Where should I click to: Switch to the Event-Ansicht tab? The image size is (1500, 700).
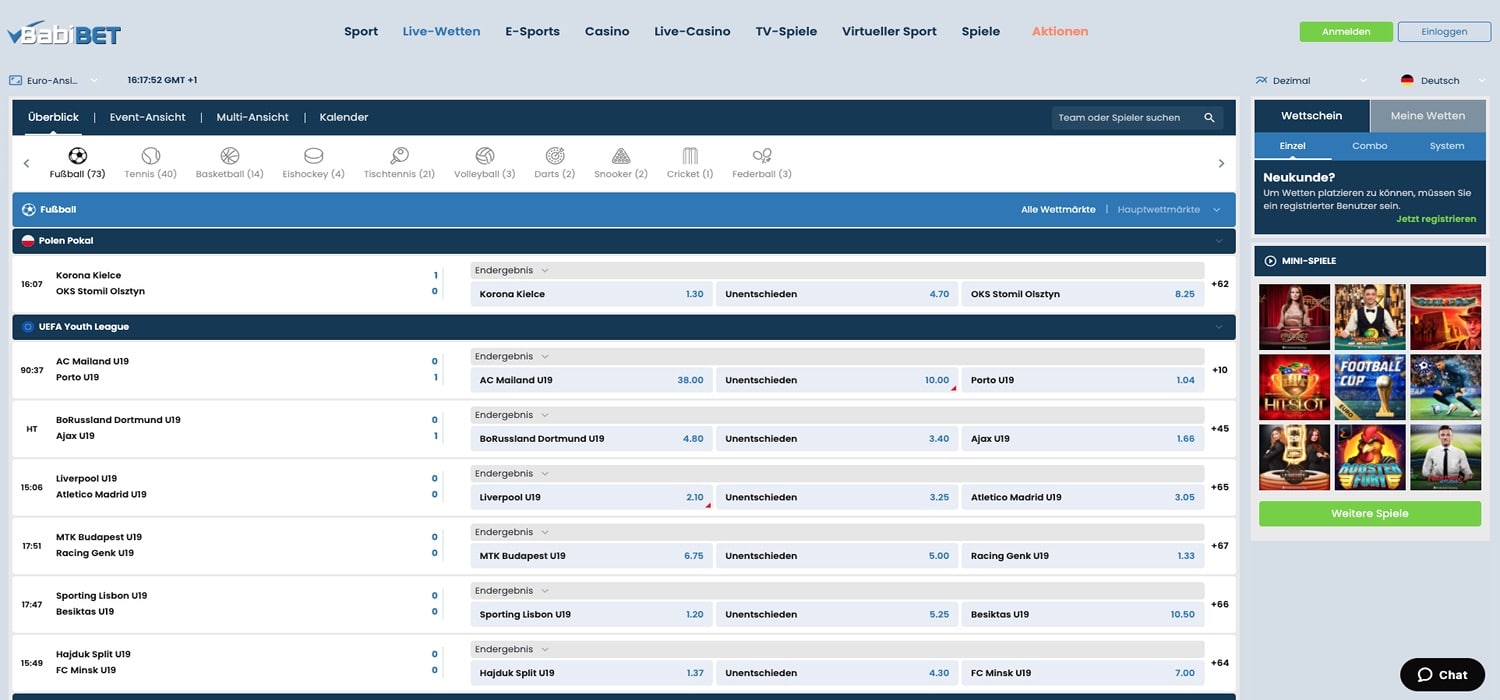148,117
